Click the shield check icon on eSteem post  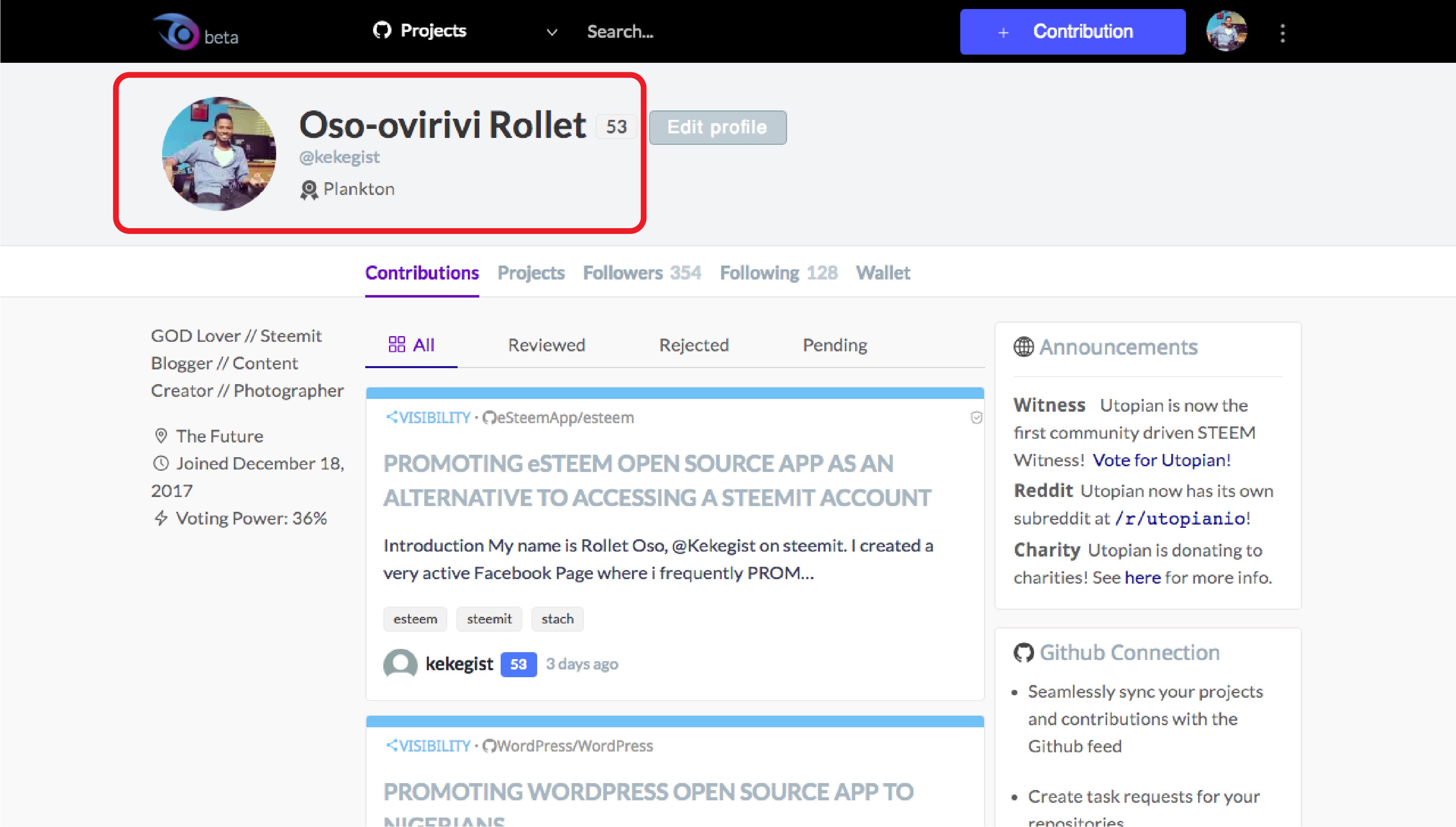(x=976, y=418)
